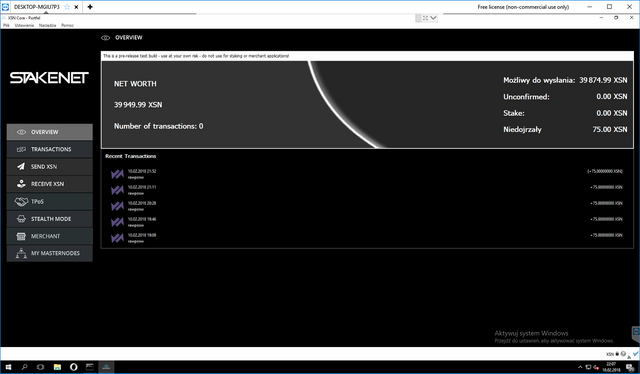Viewport: 640px width, 374px height.
Task: Open the Narzędzia menu
Action: [x=47, y=25]
